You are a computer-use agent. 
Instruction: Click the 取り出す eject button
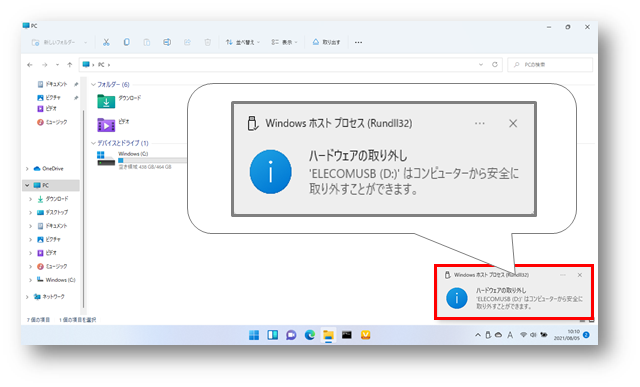(x=326, y=42)
